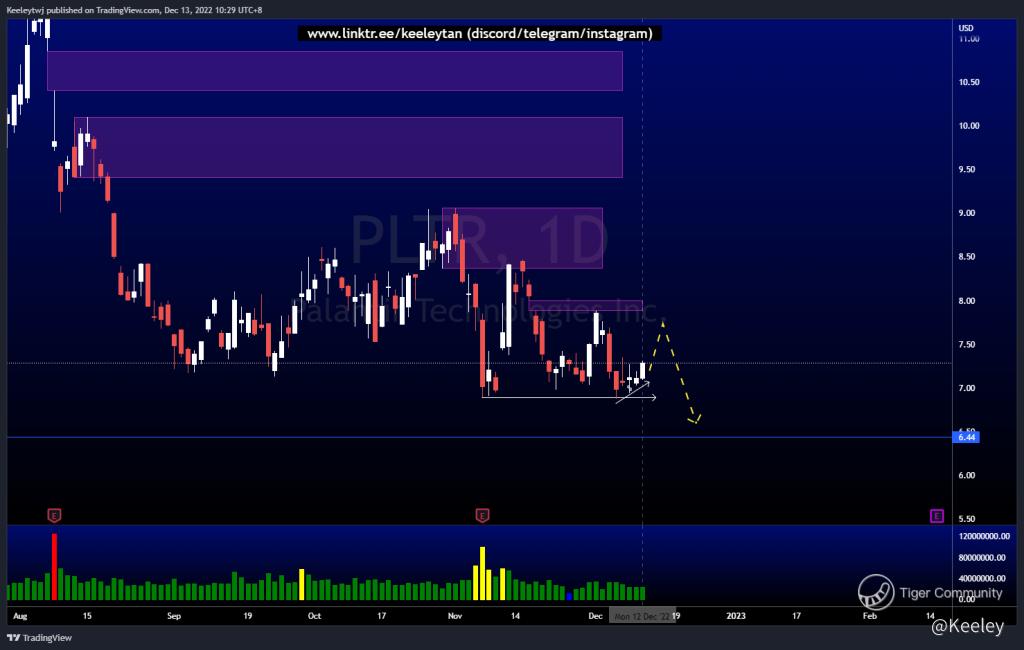Click the 40000000.00 volume axis label
Viewport: 1024px width, 650px height.
click(x=984, y=579)
